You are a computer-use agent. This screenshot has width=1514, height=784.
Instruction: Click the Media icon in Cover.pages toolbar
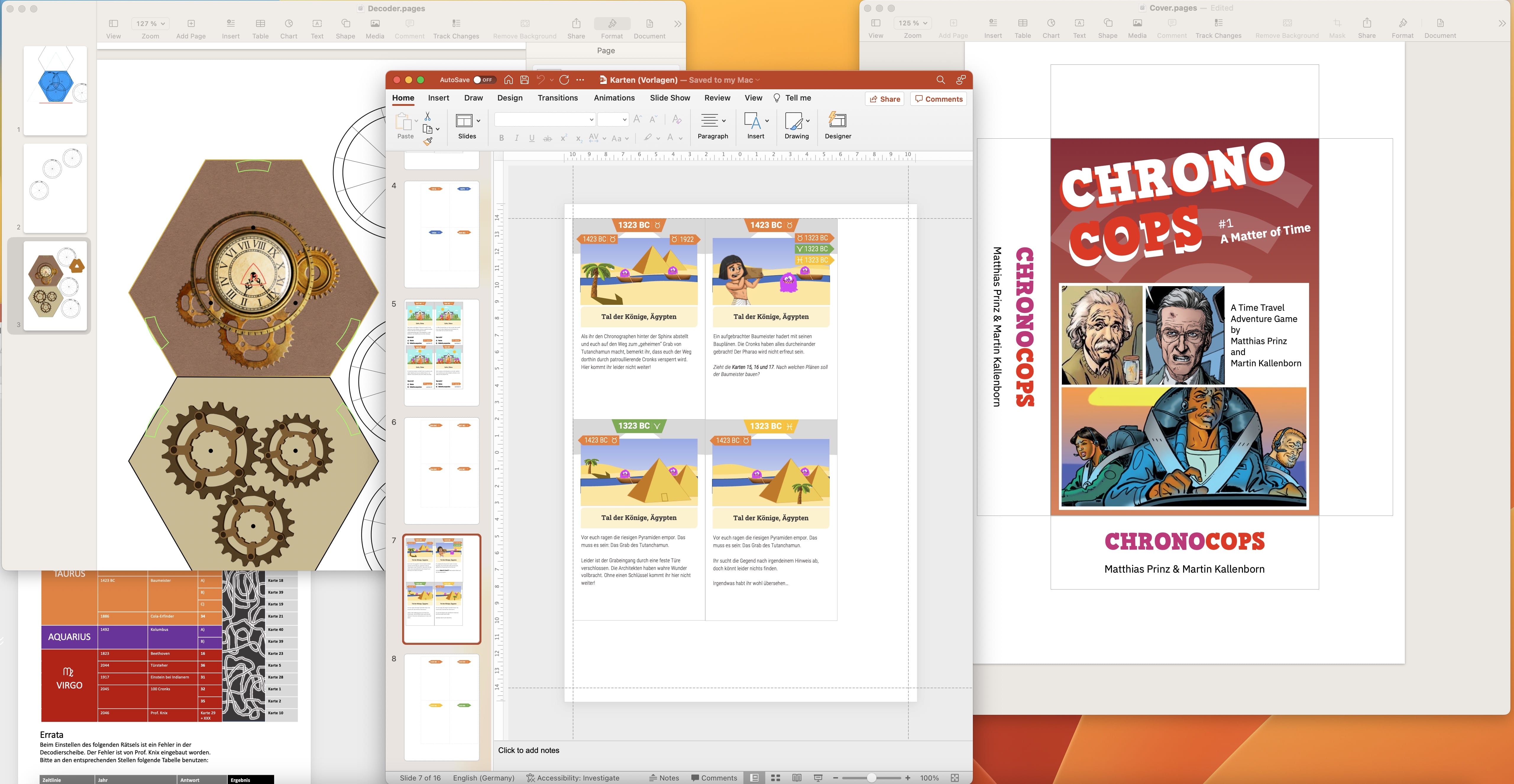[1137, 23]
